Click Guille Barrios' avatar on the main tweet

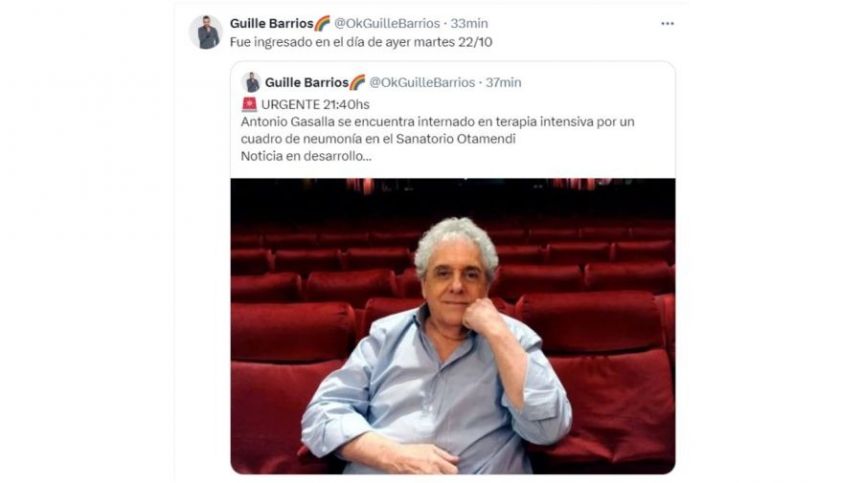tap(206, 32)
